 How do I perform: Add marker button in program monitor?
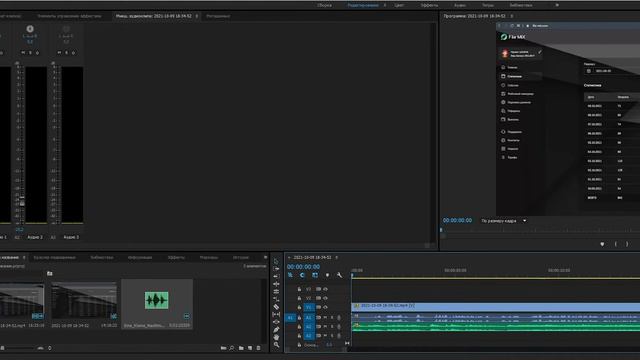pyautogui.click(x=602, y=244)
